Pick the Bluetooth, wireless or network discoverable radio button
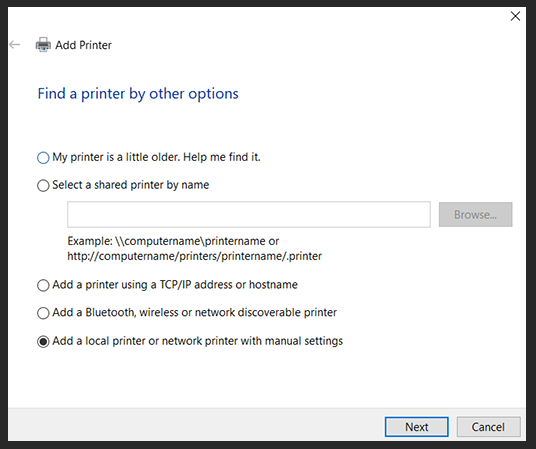This screenshot has height=449, width=536. pyautogui.click(x=43, y=313)
